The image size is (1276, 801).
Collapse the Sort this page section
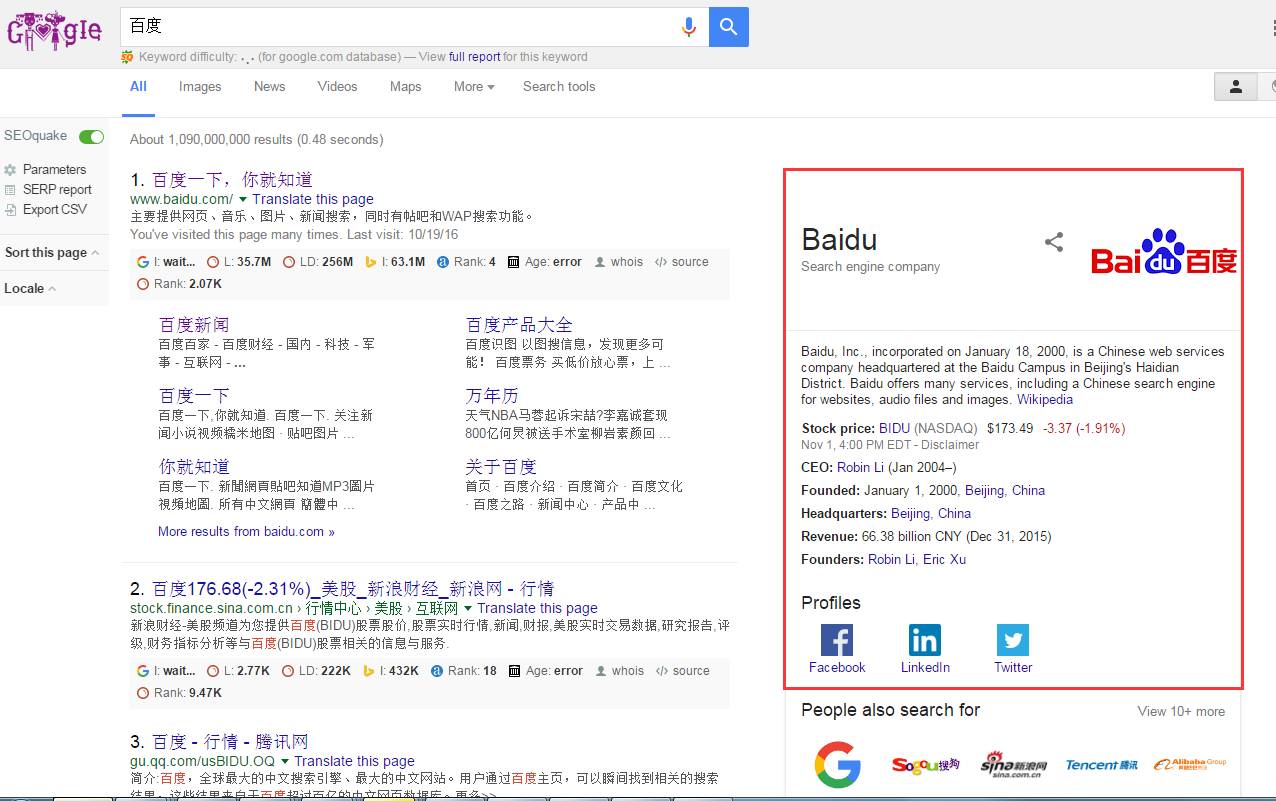tap(52, 253)
